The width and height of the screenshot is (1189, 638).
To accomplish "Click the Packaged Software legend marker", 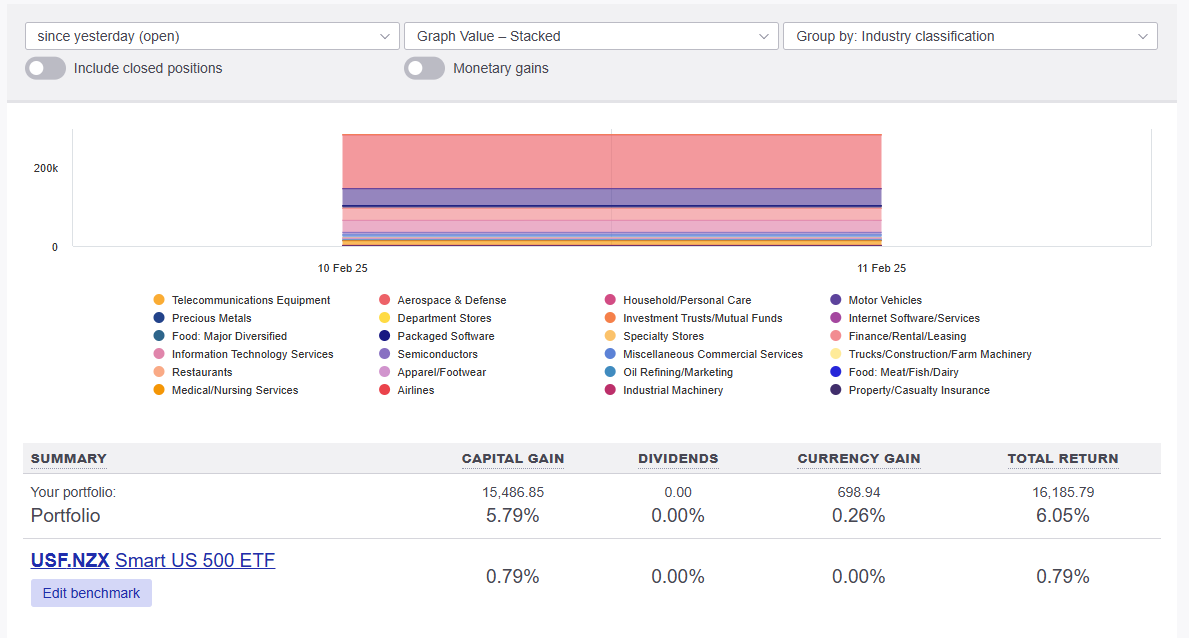I will pos(384,336).
